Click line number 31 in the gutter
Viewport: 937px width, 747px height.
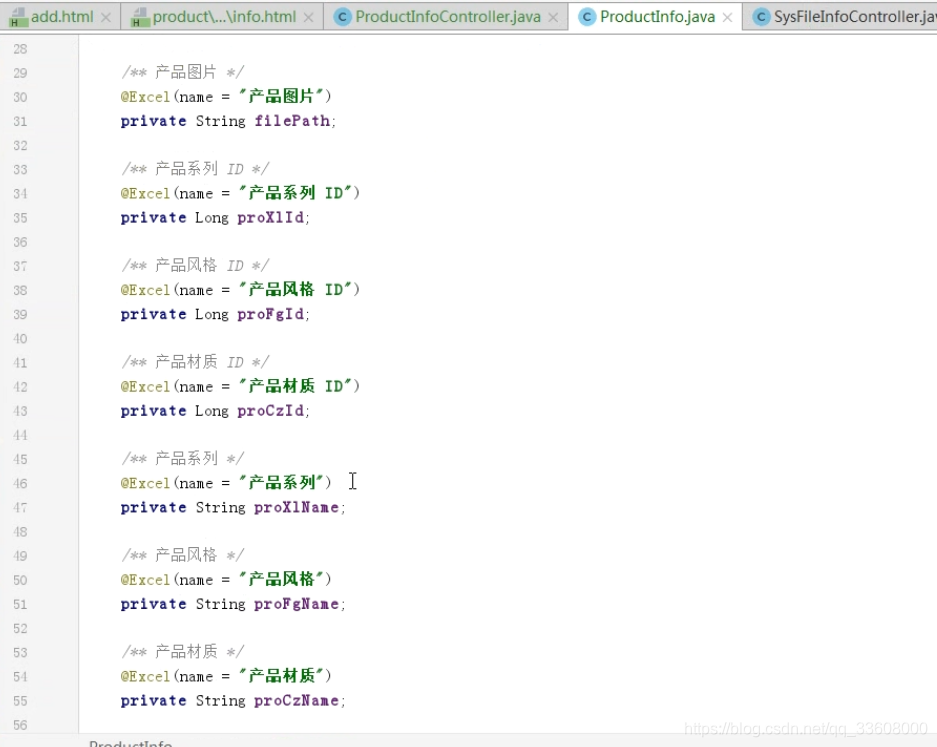pyautogui.click(x=20, y=121)
